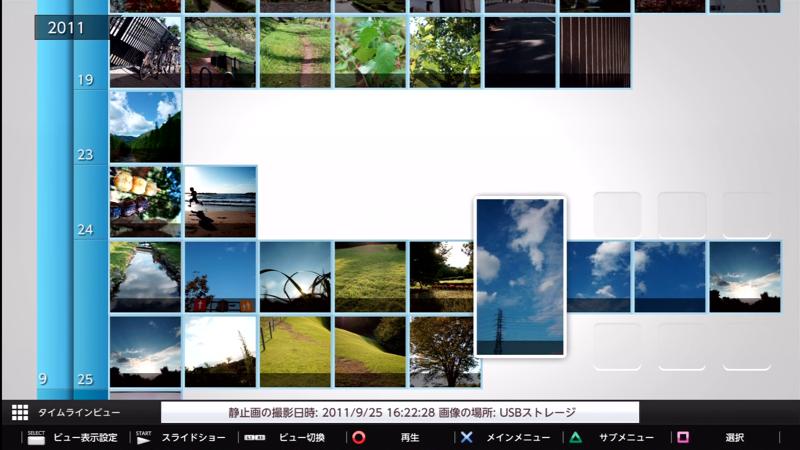Select day 19 on the timeline
The height and width of the screenshot is (450, 800).
click(85, 80)
